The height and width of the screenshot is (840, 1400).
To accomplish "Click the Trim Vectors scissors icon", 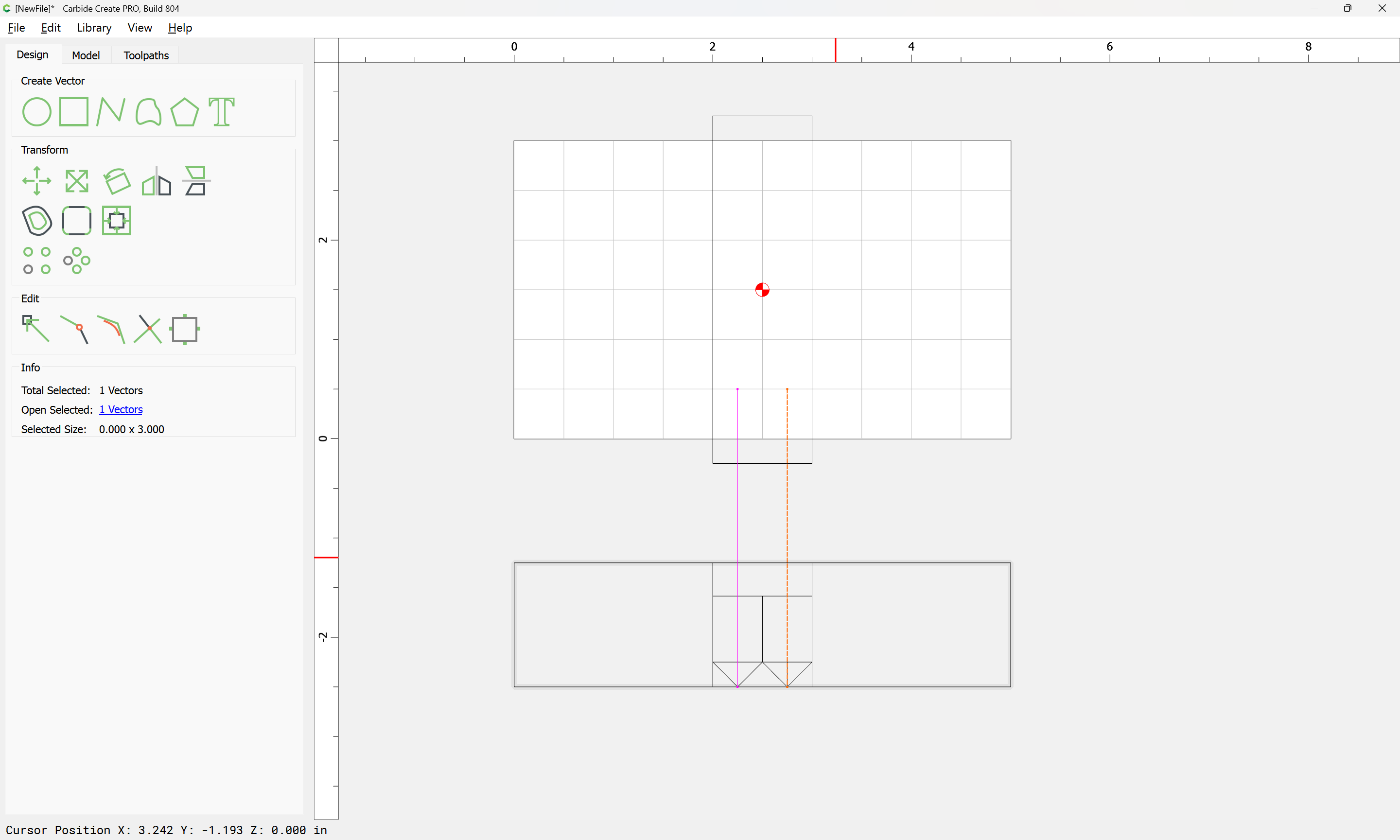I will [148, 329].
